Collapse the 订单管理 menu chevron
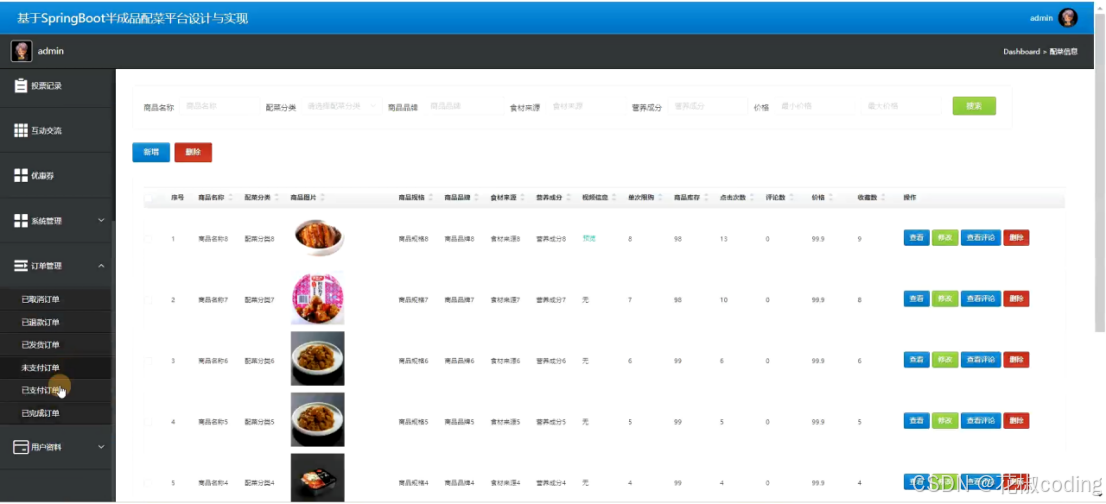The image size is (1106, 504). pyautogui.click(x=101, y=266)
